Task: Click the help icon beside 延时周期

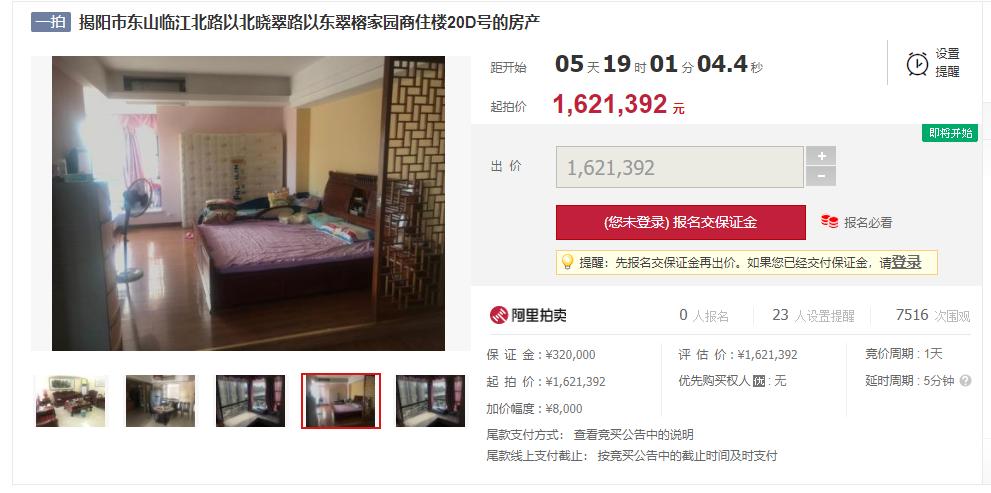Action: (x=965, y=380)
